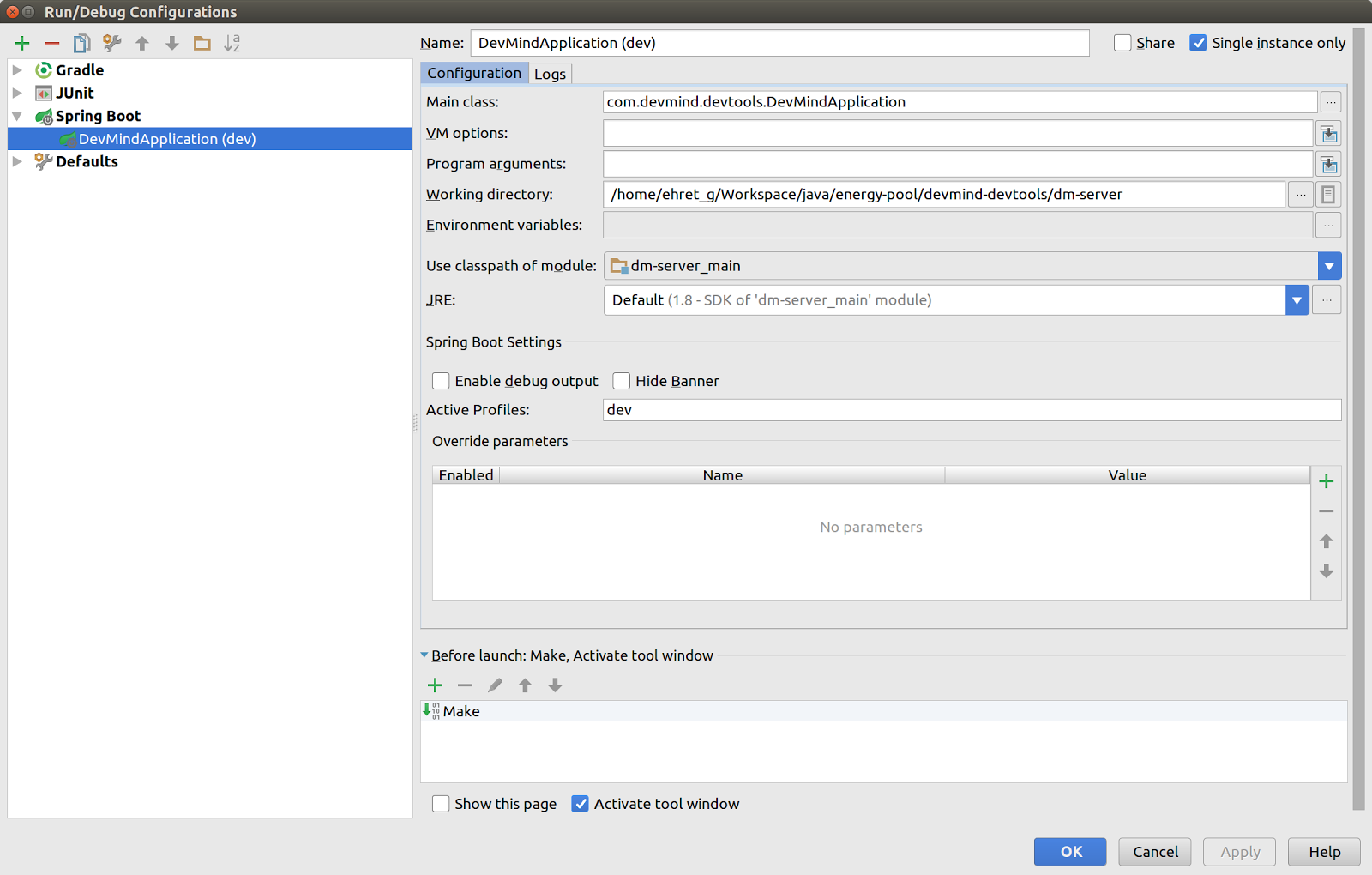The height and width of the screenshot is (875, 1372).
Task: Click the Working directory path field
Action: tap(944, 195)
